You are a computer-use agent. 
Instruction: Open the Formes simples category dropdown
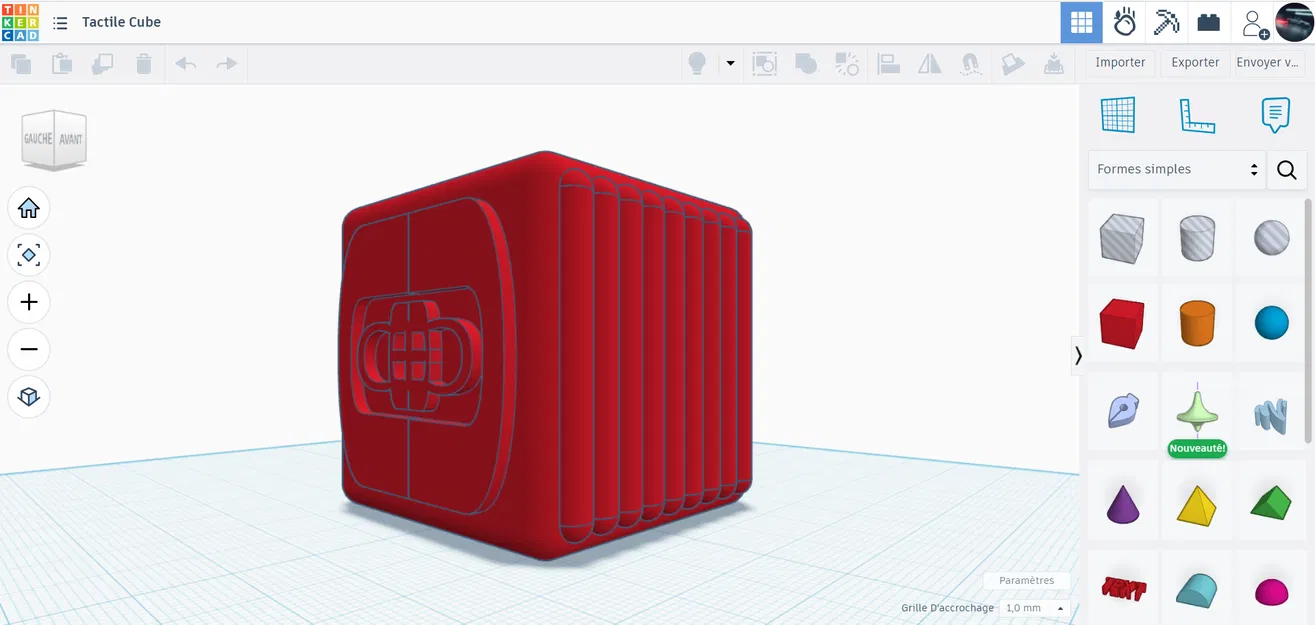[x=1176, y=169]
